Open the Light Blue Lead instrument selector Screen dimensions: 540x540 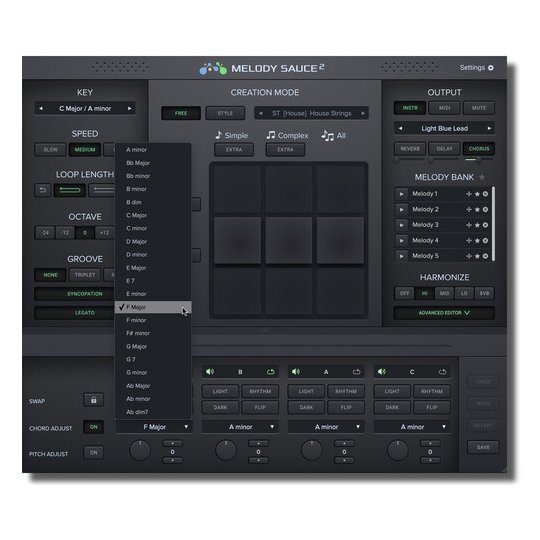[x=444, y=128]
